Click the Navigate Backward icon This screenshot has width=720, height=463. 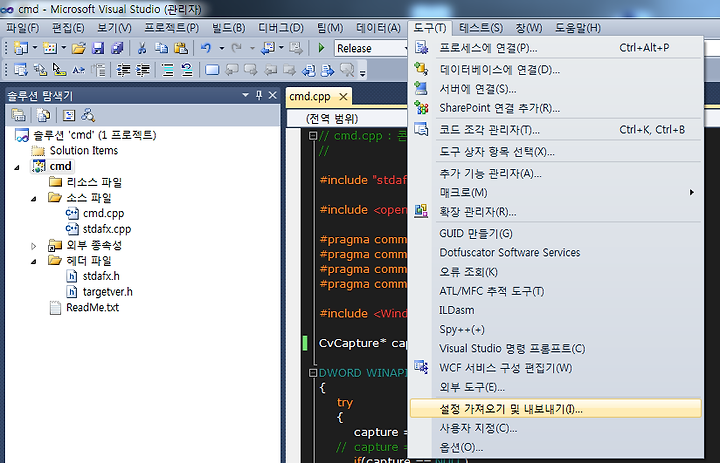click(x=268, y=48)
